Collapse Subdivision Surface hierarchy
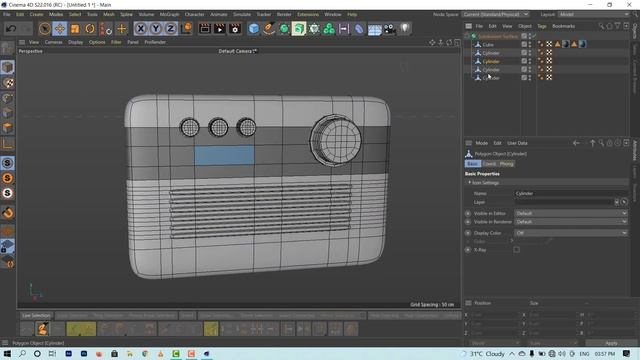Image resolution: width=640 pixels, height=360 pixels. (467, 36)
